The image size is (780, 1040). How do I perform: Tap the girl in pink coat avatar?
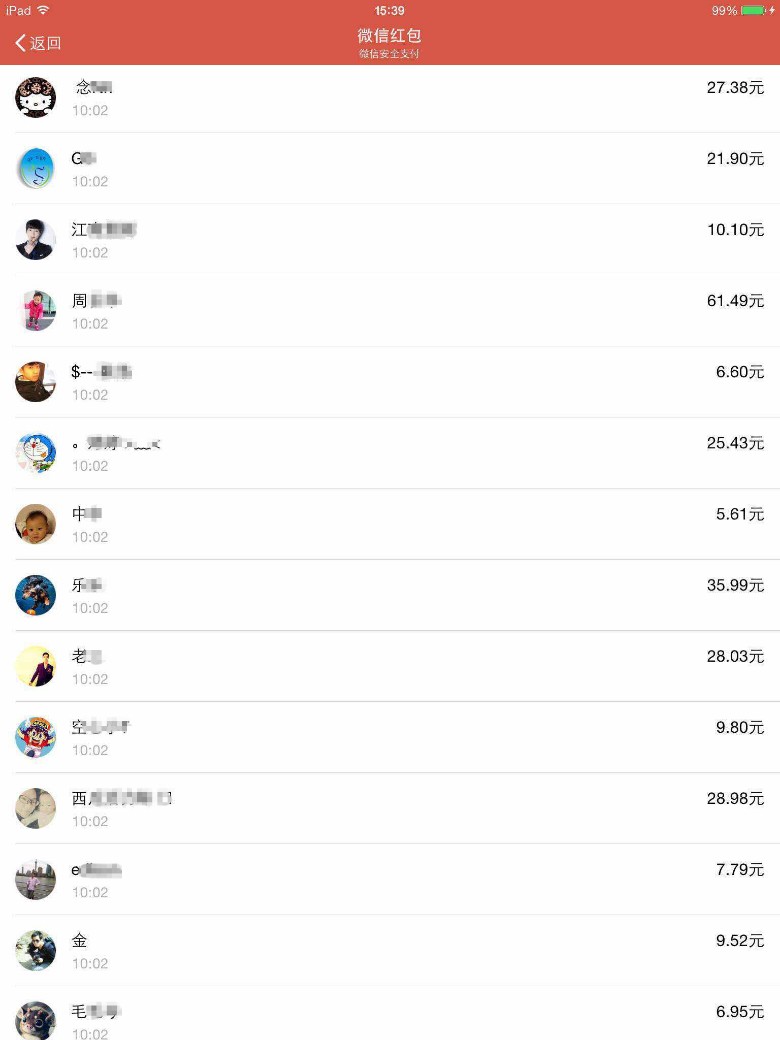(x=35, y=310)
